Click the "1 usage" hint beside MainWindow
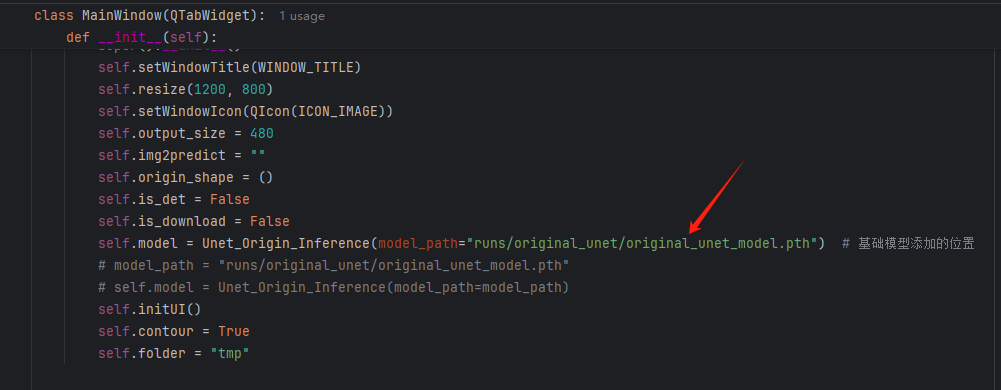The image size is (1001, 390). coord(301,16)
